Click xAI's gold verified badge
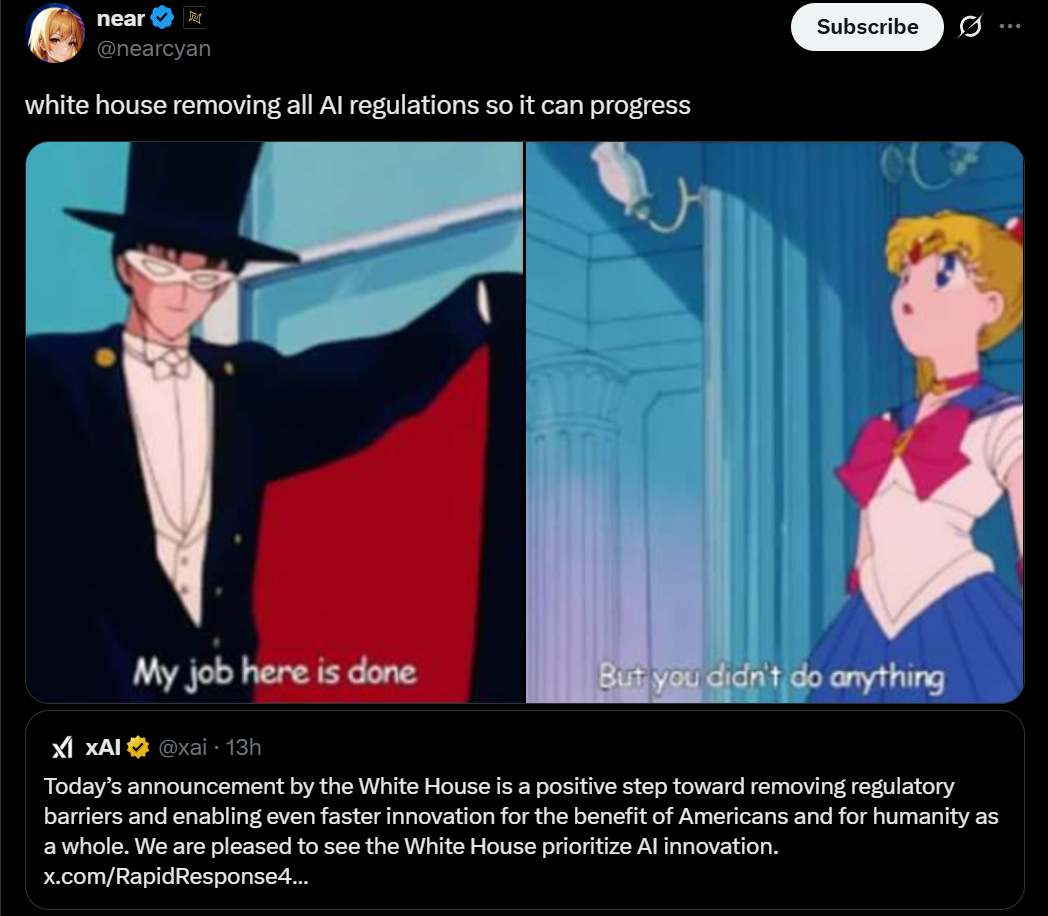Image resolution: width=1048 pixels, height=916 pixels. pyautogui.click(x=137, y=747)
